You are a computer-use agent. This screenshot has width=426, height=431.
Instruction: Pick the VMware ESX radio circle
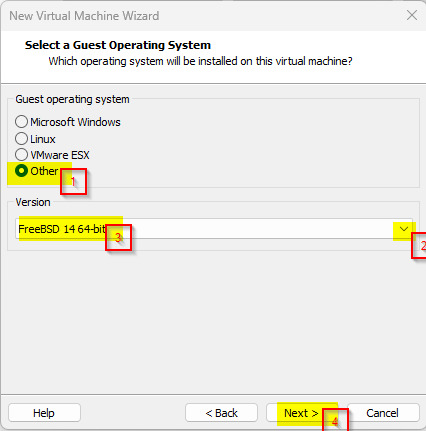[21, 155]
